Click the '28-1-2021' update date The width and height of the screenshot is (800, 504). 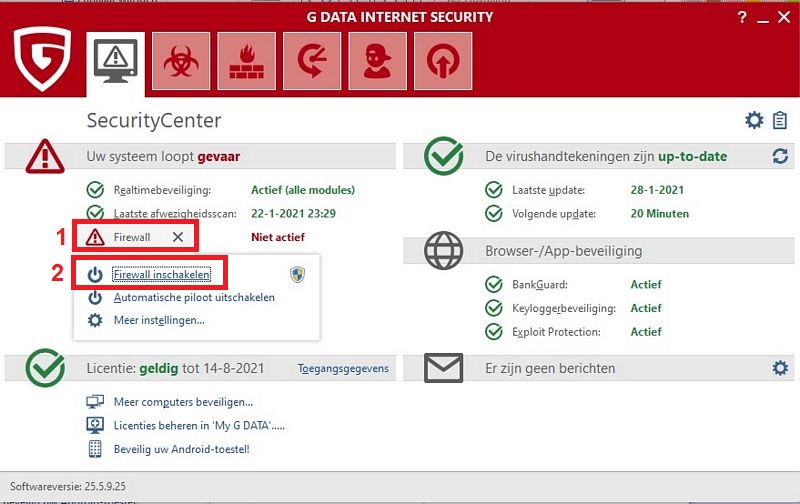657,190
